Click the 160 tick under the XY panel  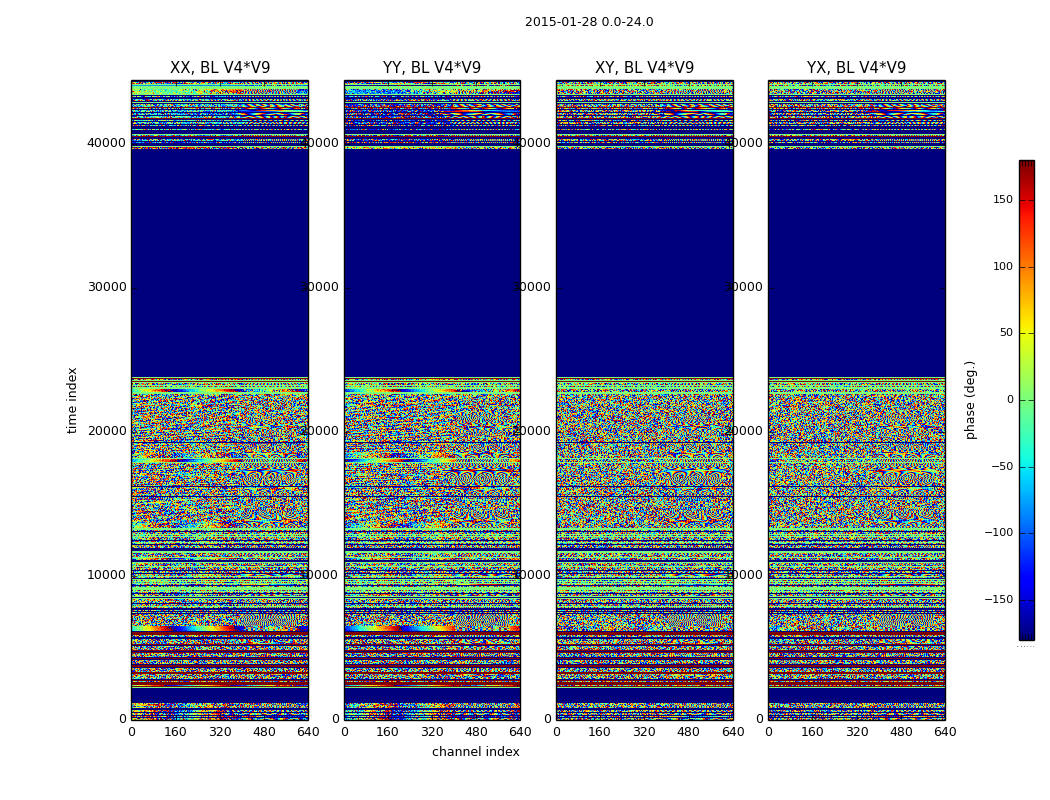pos(600,732)
